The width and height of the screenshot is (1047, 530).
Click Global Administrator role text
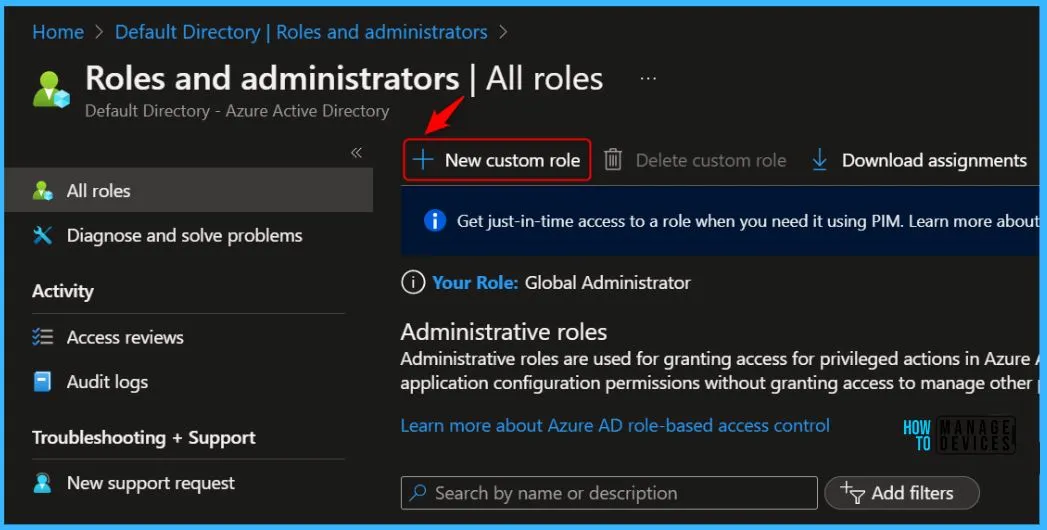(x=607, y=282)
